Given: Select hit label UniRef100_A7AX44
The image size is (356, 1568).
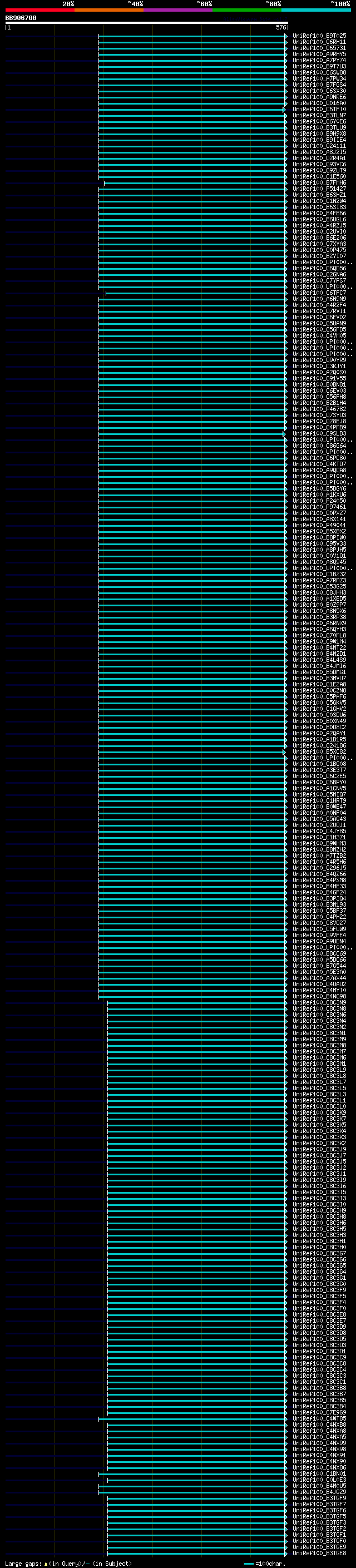Looking at the screenshot, I should 319,978.
